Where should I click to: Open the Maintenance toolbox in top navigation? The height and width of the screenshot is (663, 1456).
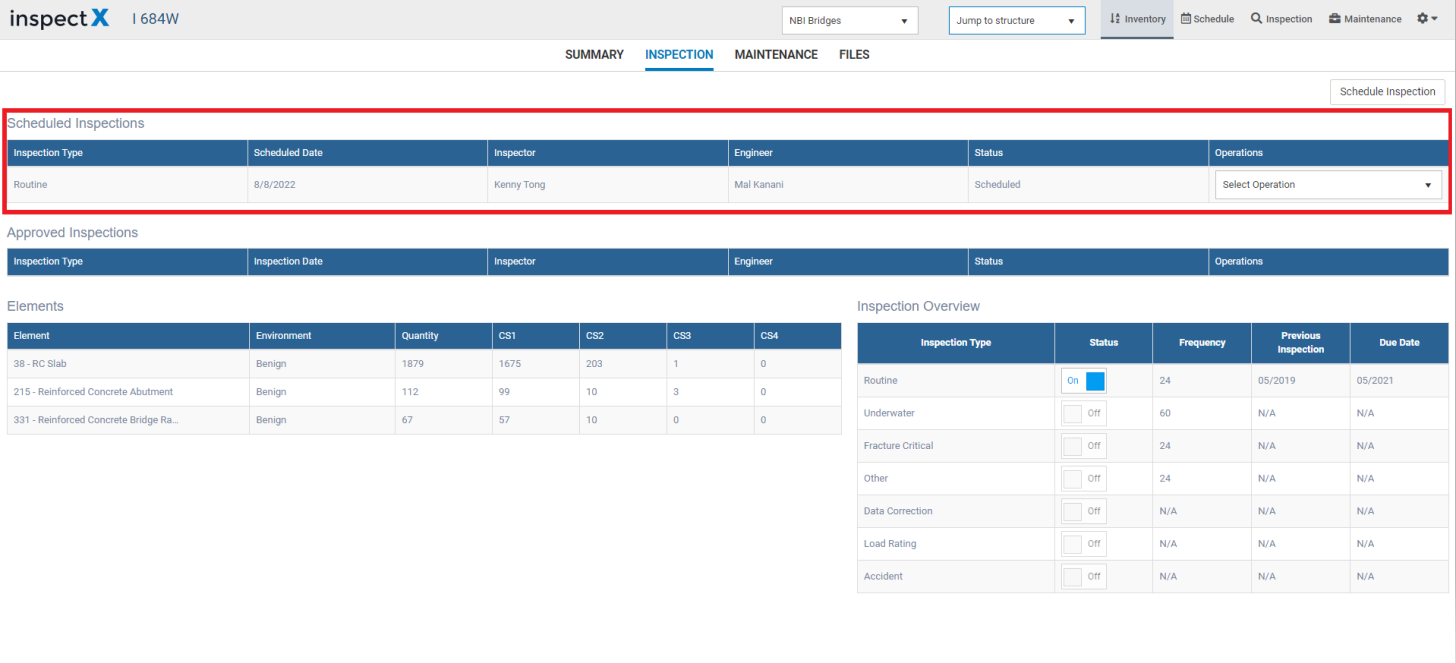tap(1365, 19)
